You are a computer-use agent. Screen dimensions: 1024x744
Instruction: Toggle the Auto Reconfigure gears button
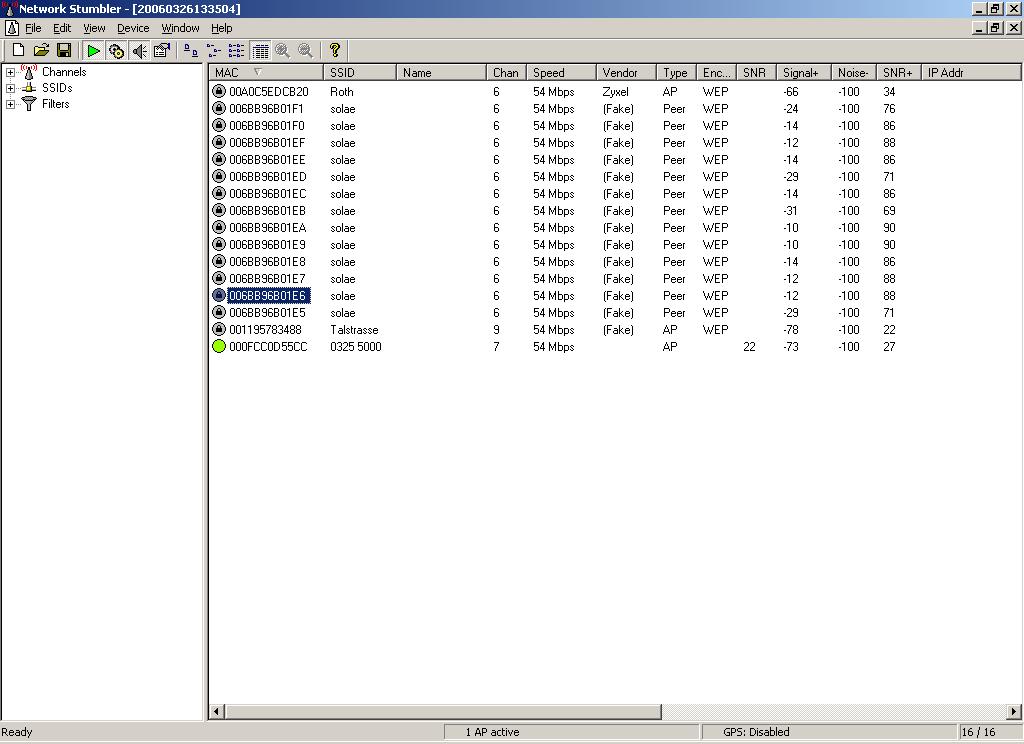(116, 50)
